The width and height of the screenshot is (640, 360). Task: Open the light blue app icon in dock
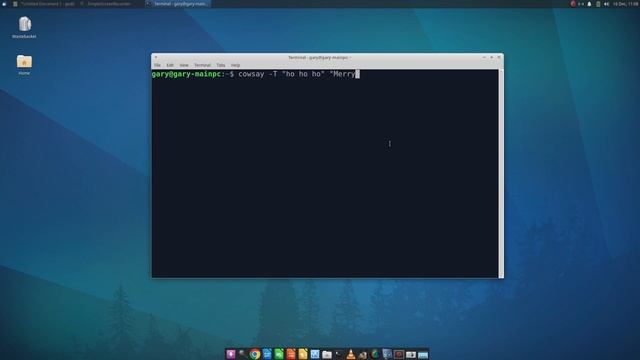click(x=315, y=354)
